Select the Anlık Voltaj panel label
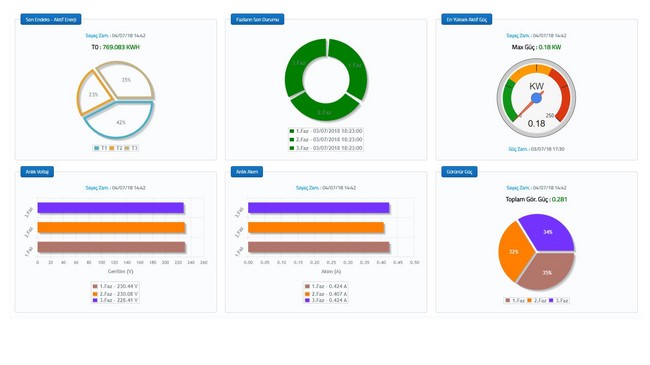The height and width of the screenshot is (365, 650). tap(37, 172)
